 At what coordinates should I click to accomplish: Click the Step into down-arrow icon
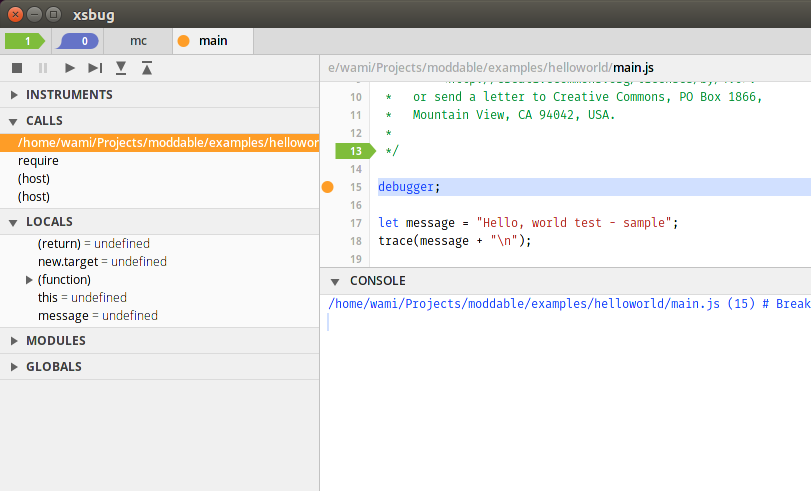click(x=121, y=68)
